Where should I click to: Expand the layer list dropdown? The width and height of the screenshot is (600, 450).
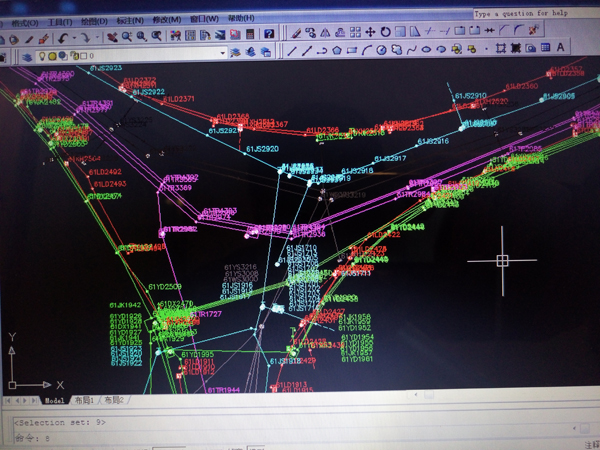222,54
